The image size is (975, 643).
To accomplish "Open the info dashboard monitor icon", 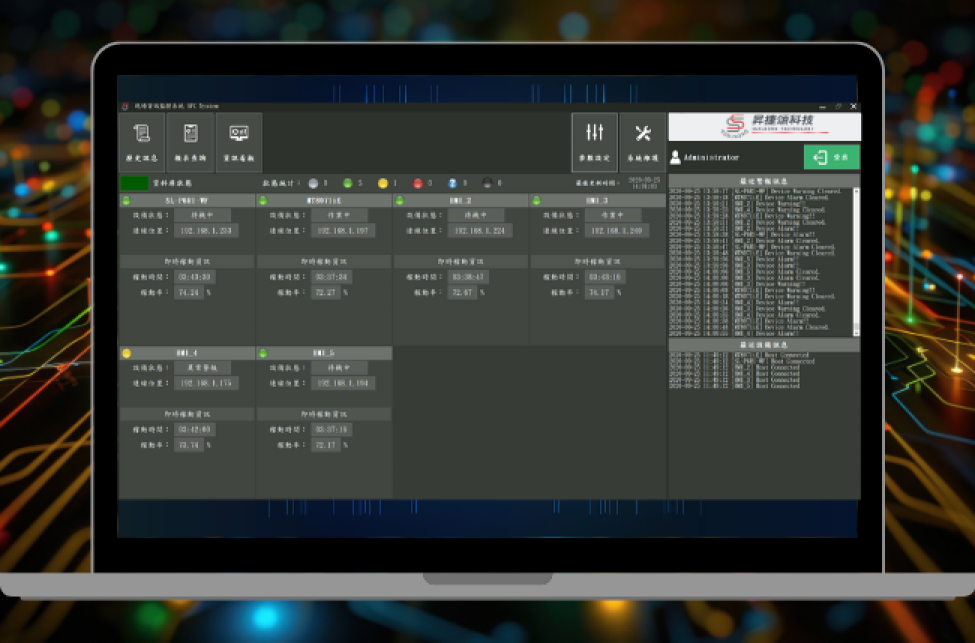I will coord(239,136).
